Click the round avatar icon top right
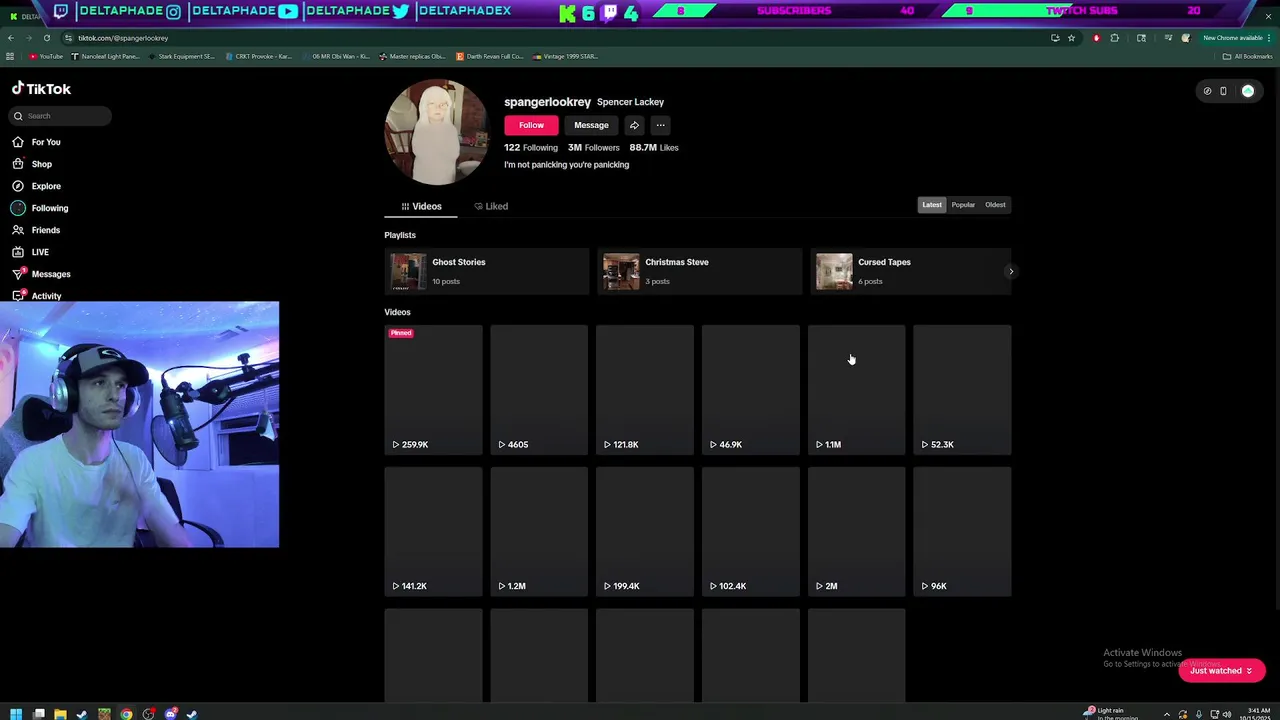 point(1248,91)
